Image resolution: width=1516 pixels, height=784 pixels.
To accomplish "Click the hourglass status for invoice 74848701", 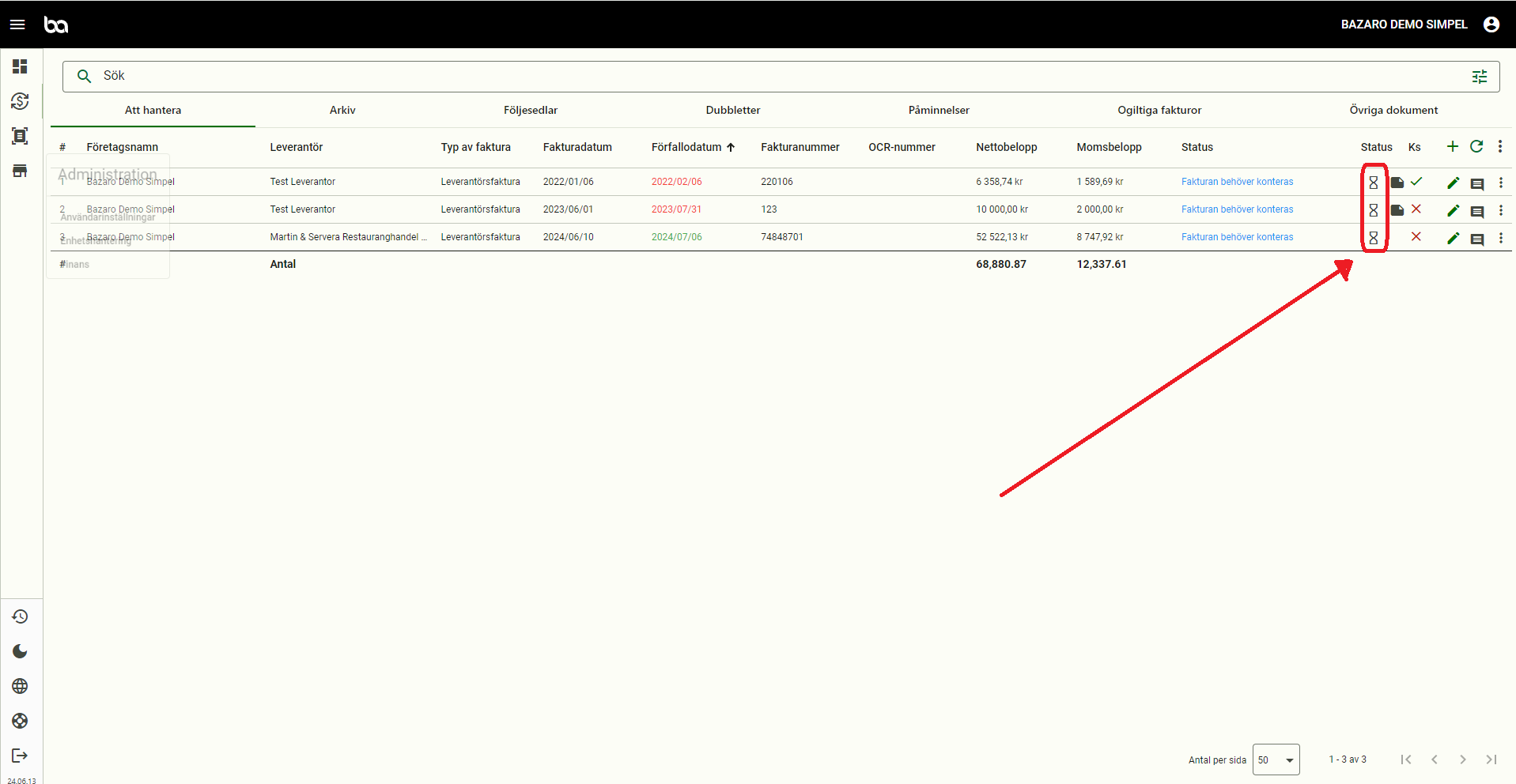I will tap(1374, 238).
